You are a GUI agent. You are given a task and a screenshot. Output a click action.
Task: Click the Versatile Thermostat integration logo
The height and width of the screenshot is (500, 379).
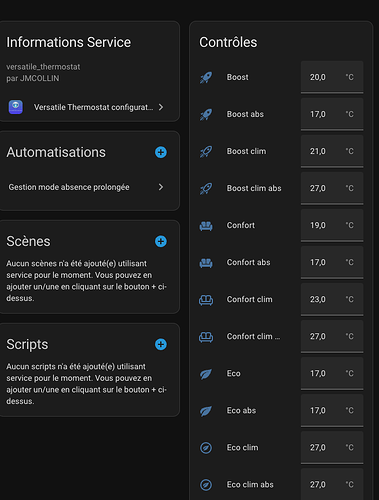point(15,107)
